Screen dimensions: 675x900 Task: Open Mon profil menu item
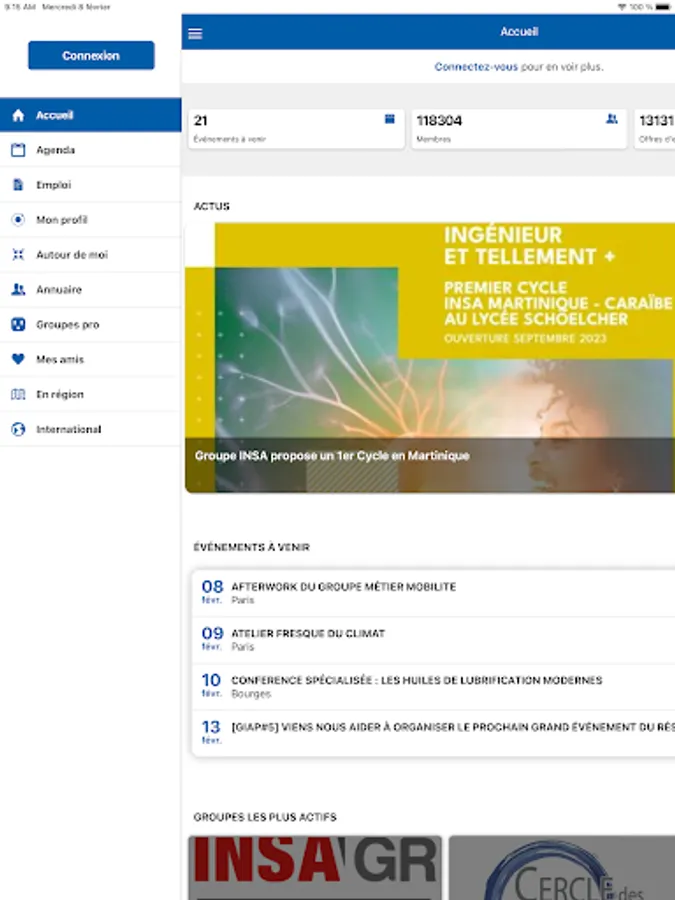91,220
